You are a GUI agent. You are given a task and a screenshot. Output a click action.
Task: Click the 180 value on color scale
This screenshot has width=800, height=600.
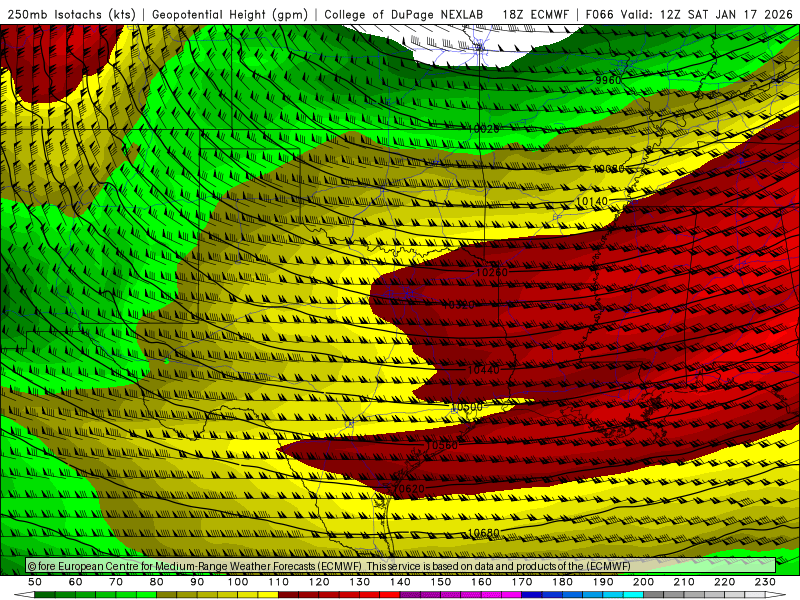pos(562,582)
